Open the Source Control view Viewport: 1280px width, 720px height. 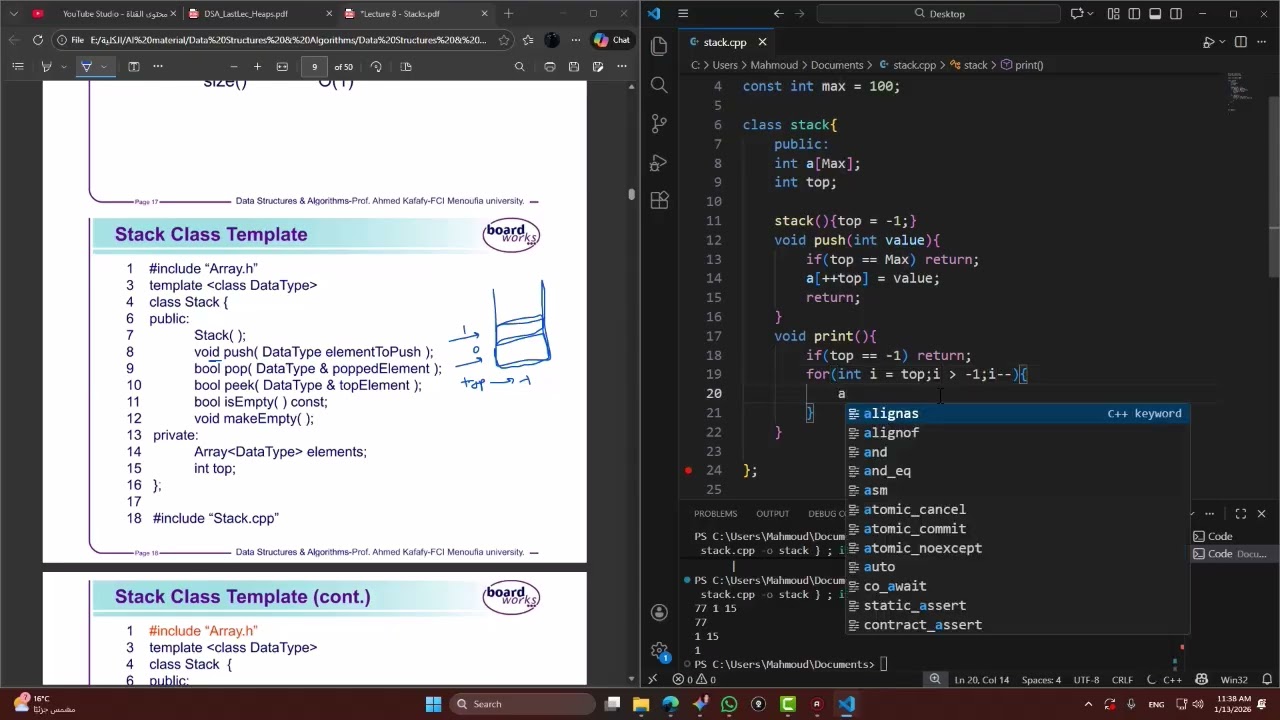pos(659,124)
